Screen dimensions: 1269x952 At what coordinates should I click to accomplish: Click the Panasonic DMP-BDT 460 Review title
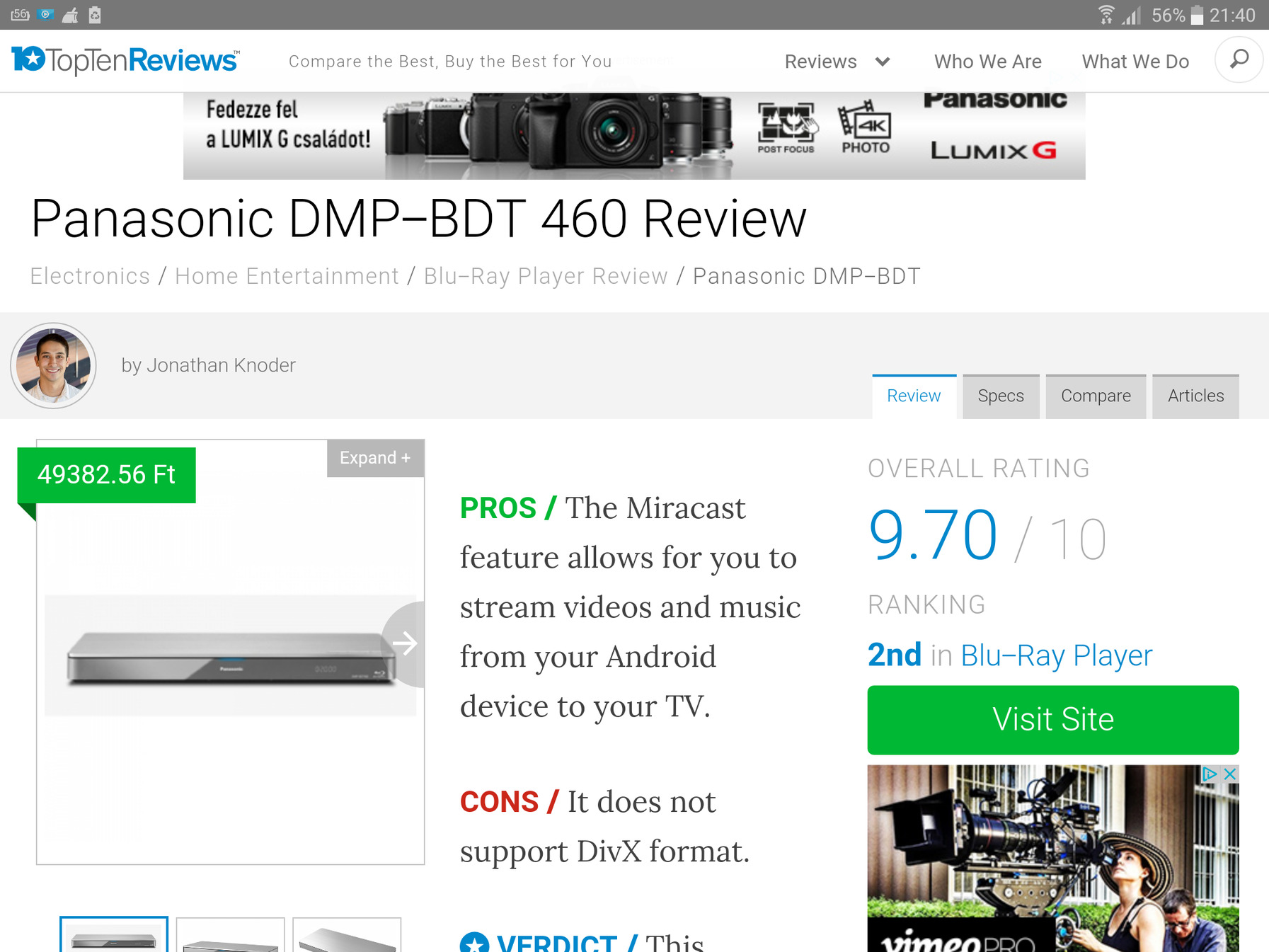[419, 219]
